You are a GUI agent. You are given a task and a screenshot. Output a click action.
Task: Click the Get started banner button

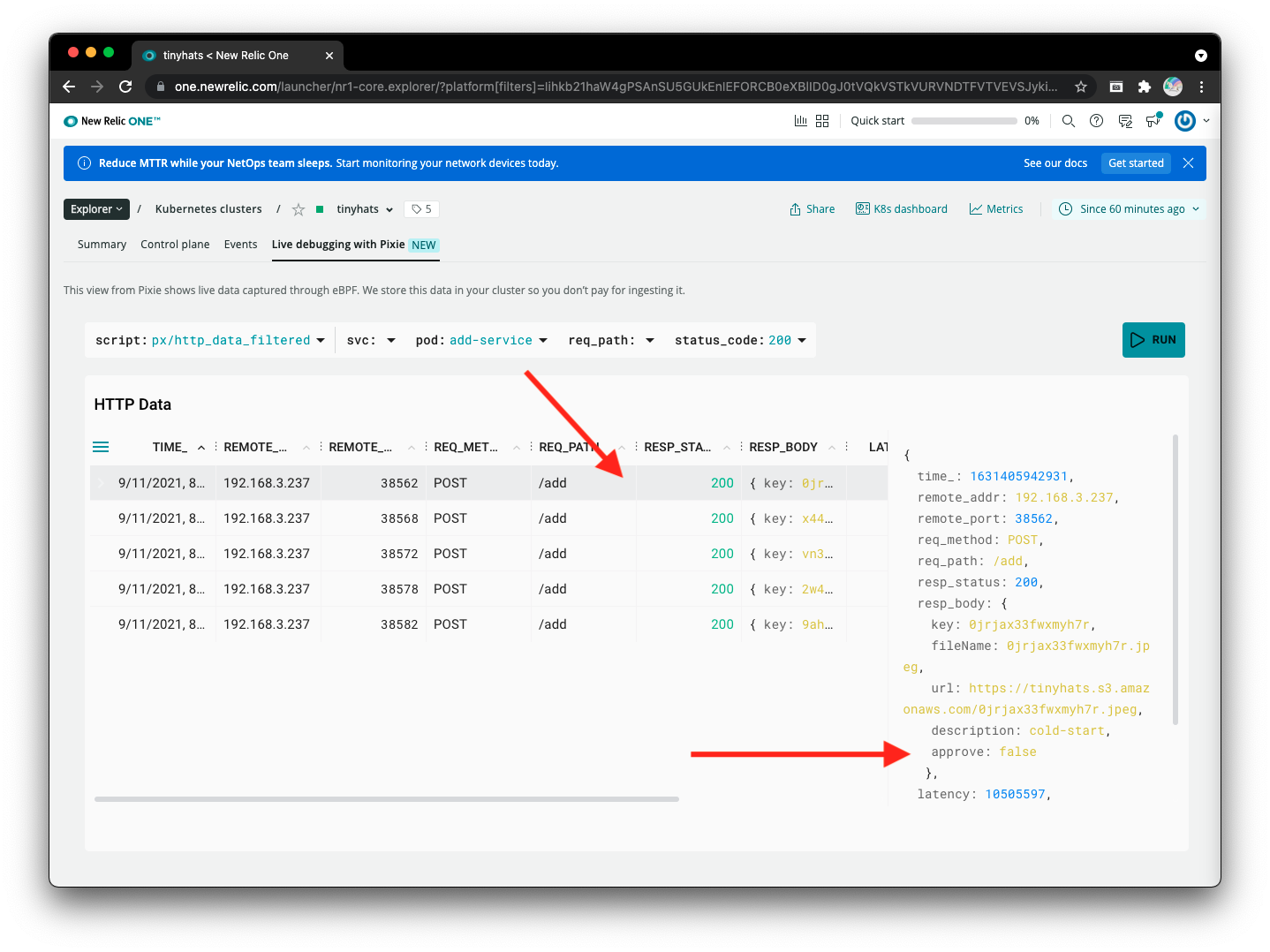1135,163
